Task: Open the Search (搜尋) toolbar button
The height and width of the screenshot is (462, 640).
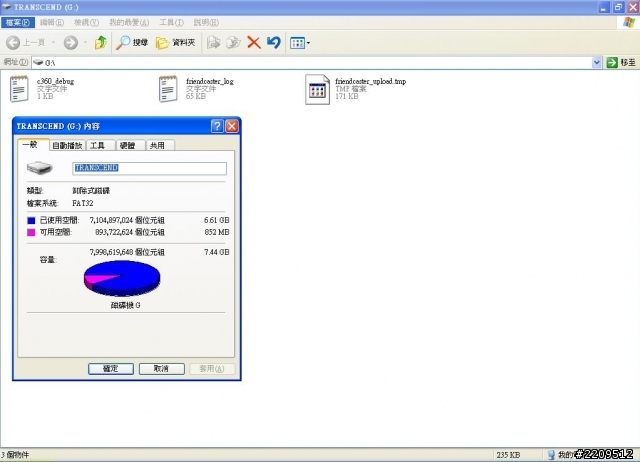Action: (132, 42)
